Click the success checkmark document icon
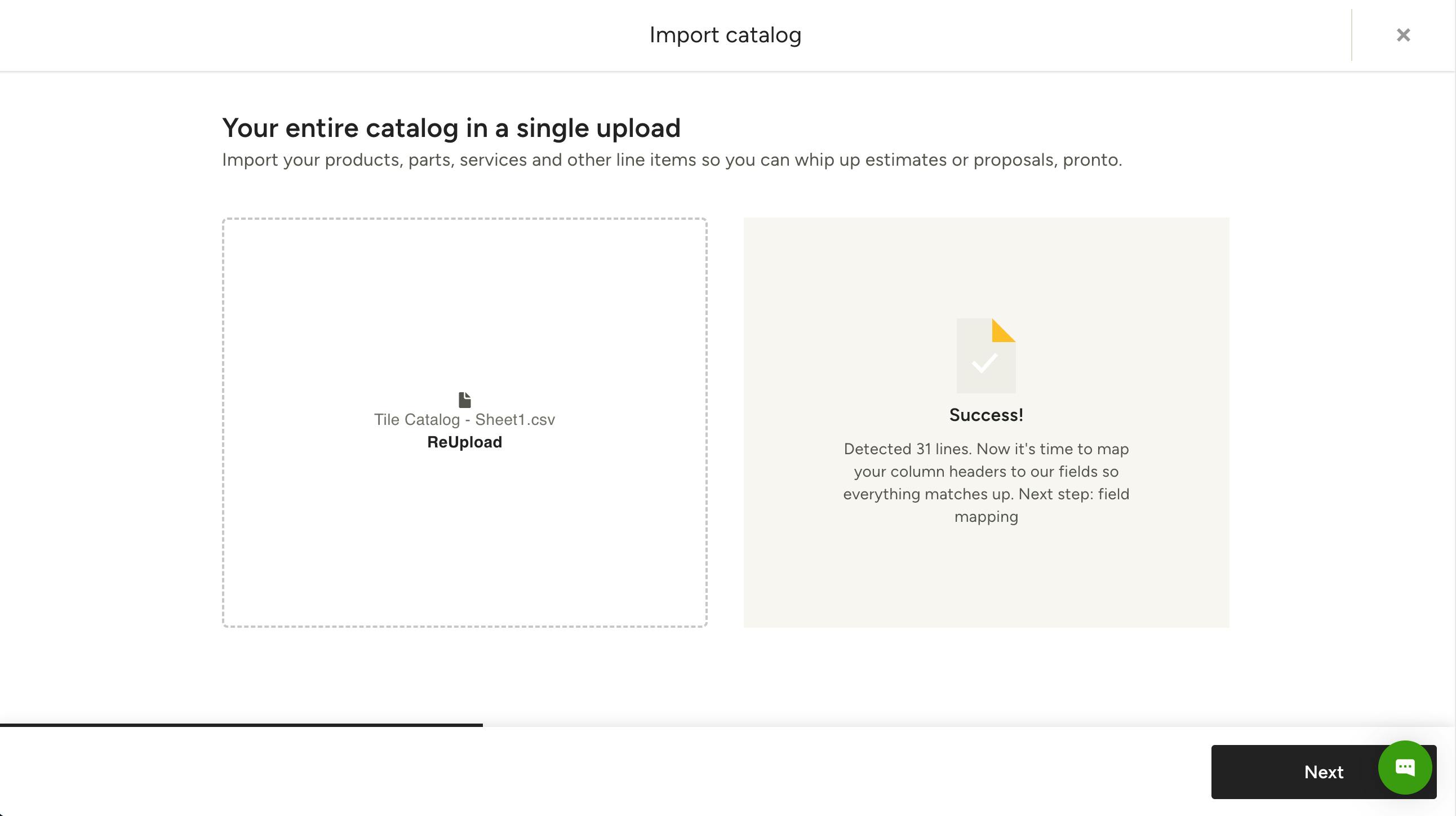The height and width of the screenshot is (816, 1456). 986,354
